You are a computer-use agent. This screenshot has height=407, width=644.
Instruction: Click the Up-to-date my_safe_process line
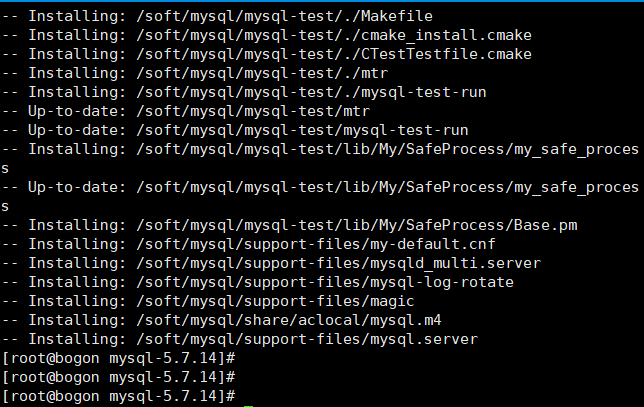click(320, 196)
